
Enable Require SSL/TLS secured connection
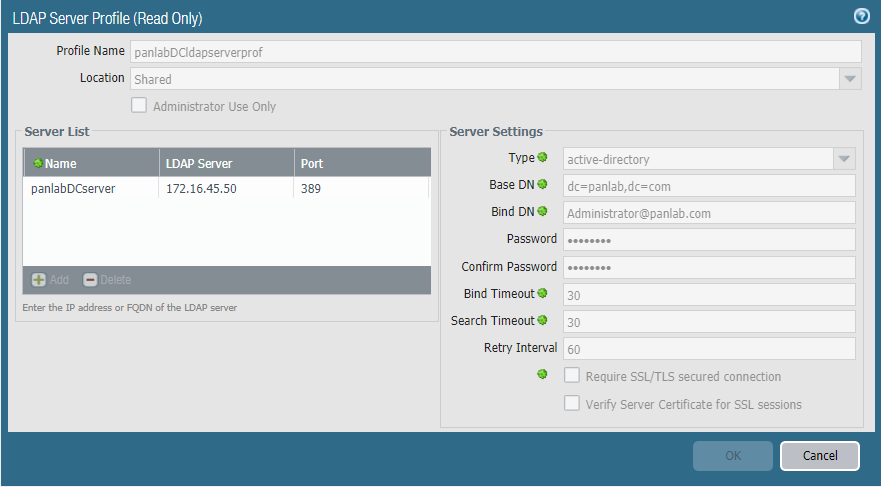(x=572, y=375)
